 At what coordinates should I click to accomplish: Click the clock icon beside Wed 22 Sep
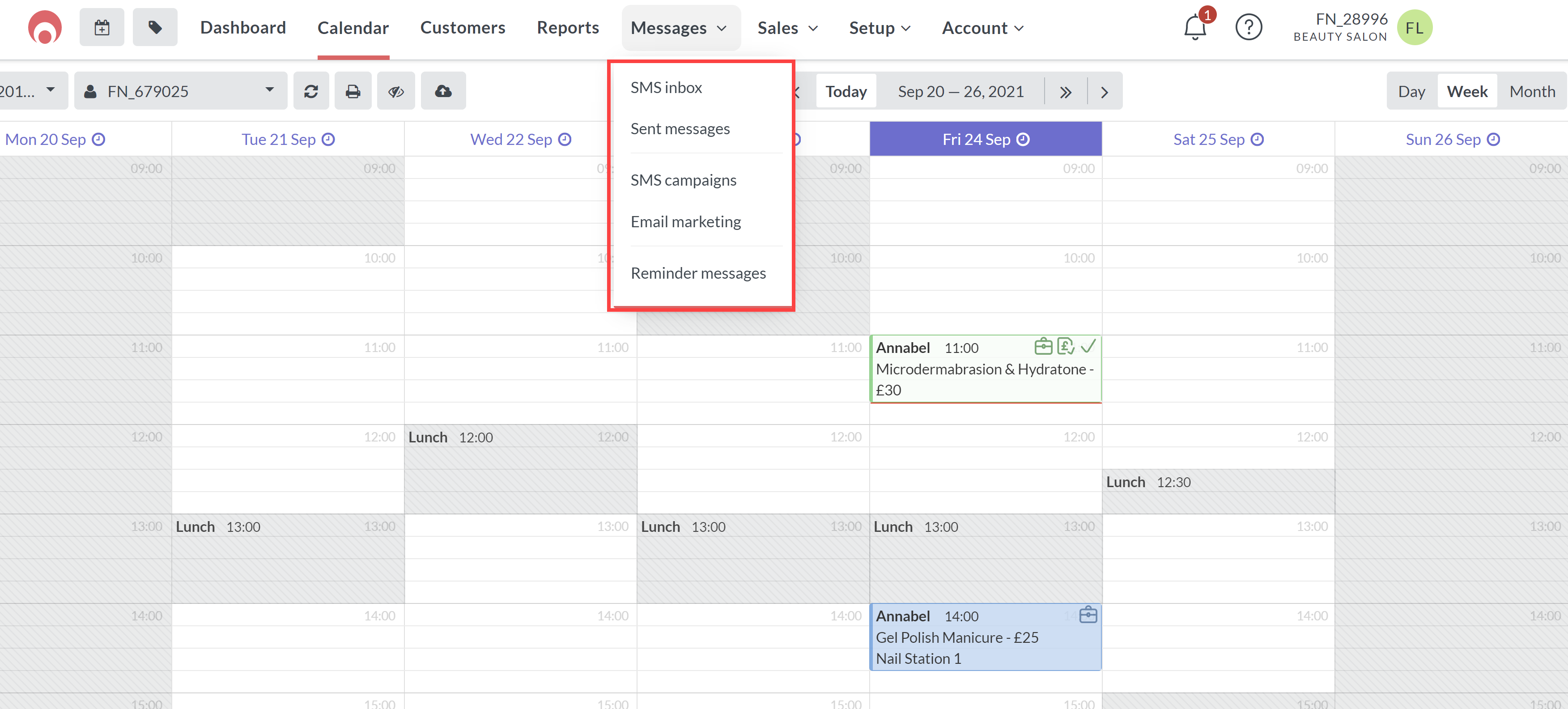coord(565,140)
